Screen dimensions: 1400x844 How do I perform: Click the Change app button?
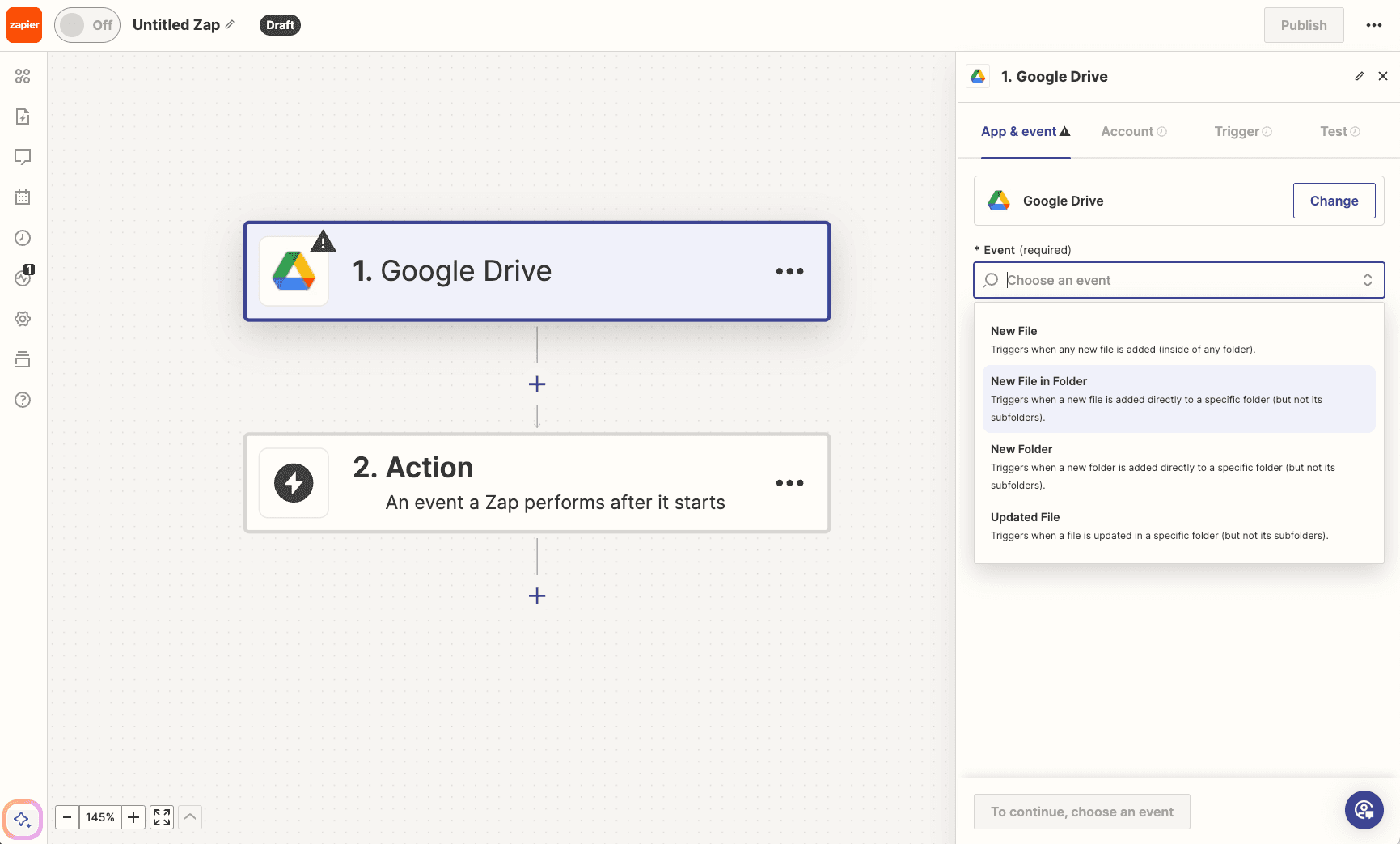(1334, 201)
